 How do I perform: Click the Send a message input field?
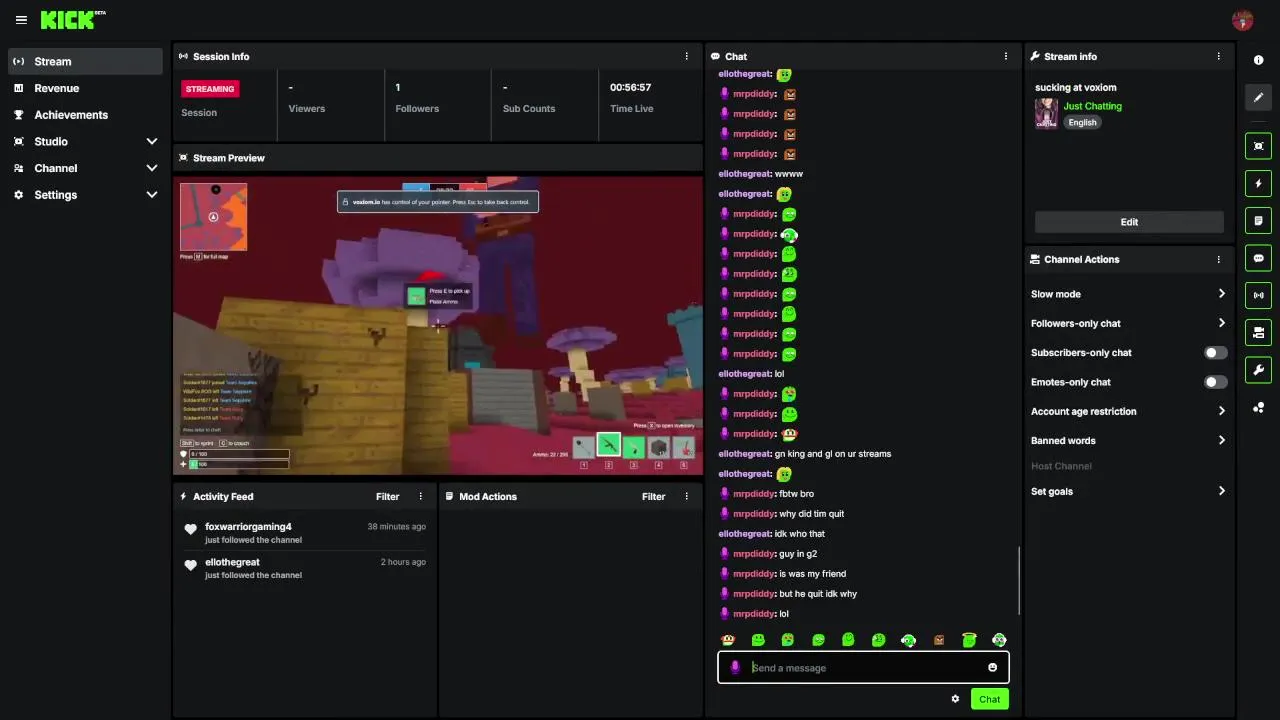coord(863,668)
